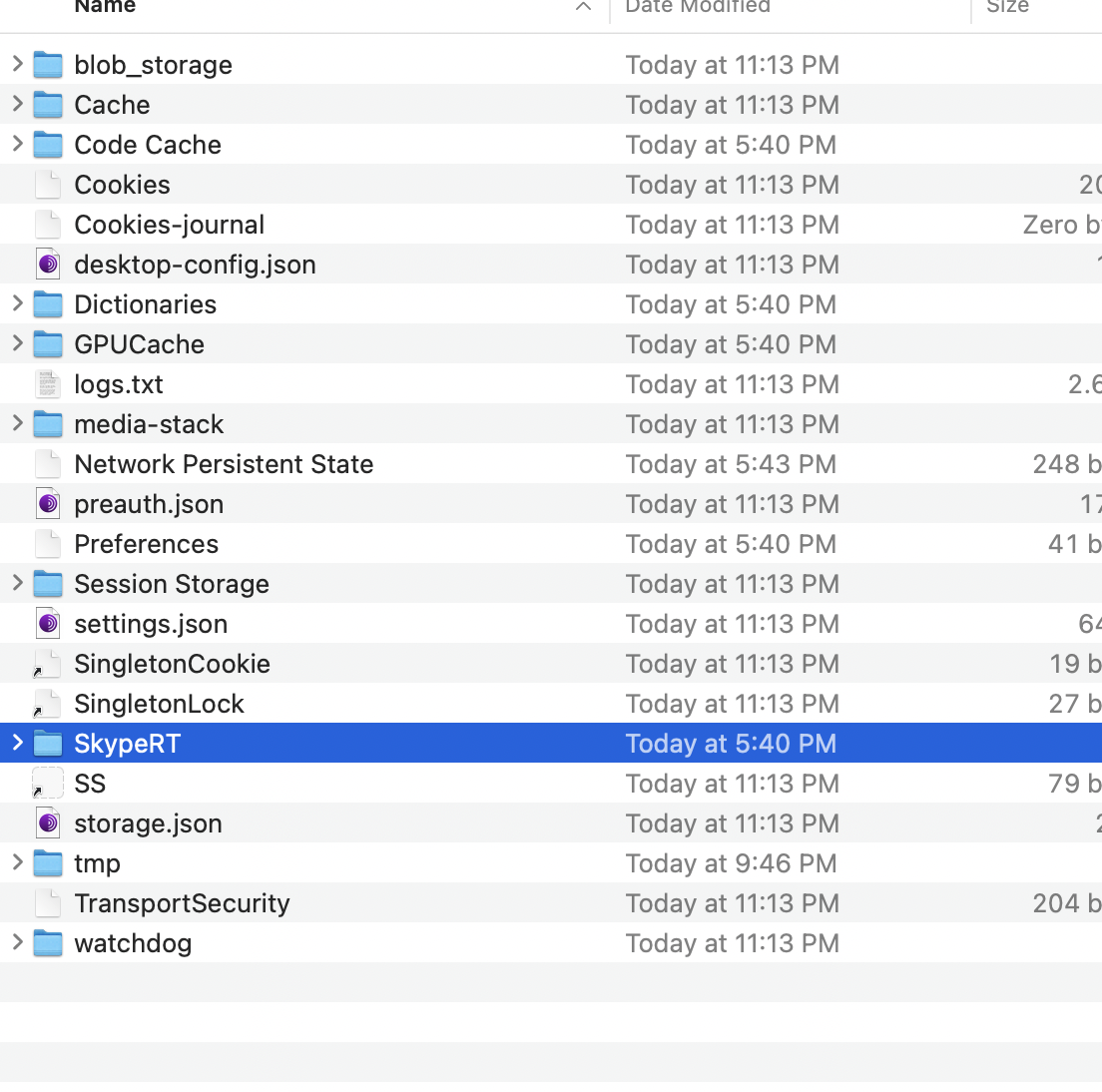Select the Cookies-journal file name
The height and width of the screenshot is (1092, 1102).
[170, 225]
